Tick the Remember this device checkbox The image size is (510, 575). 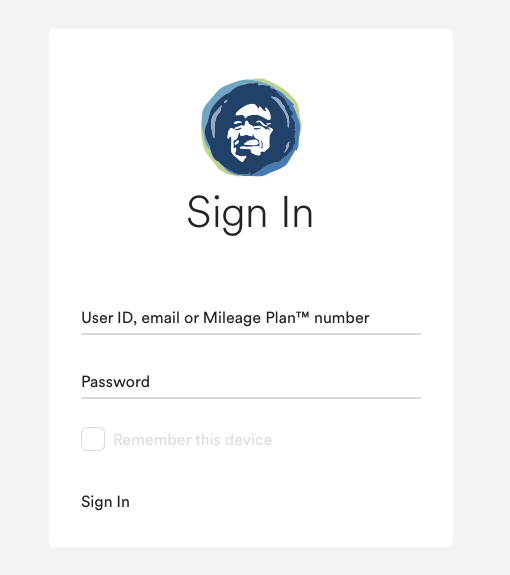coord(93,439)
